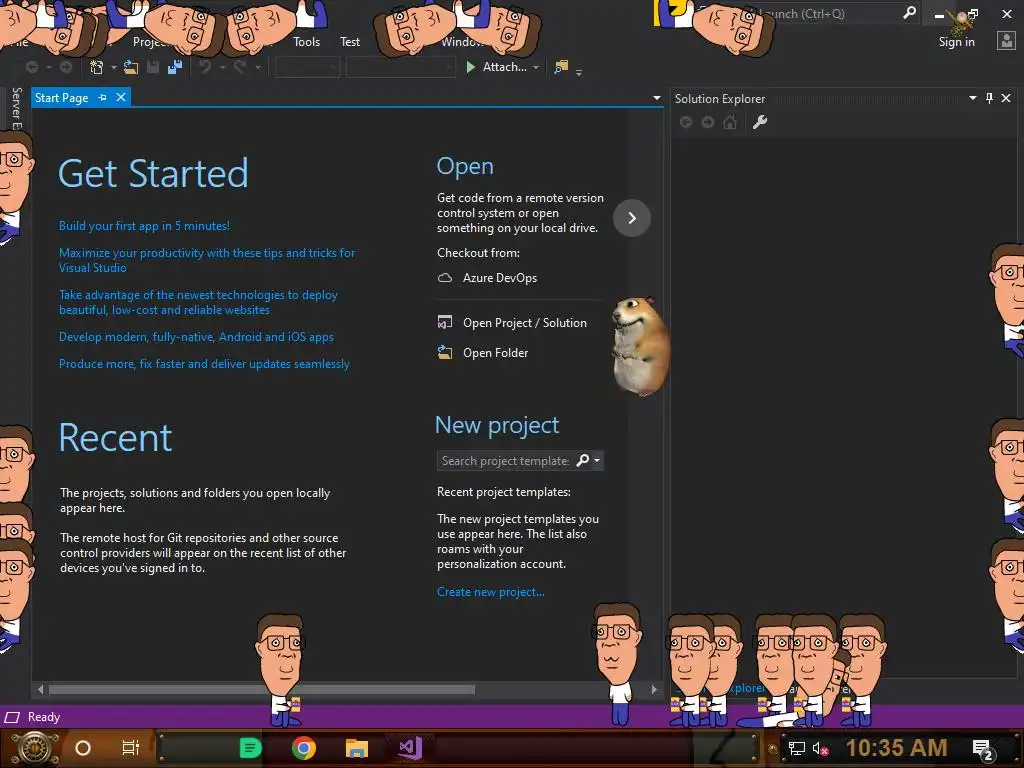Image resolution: width=1024 pixels, height=768 pixels.
Task: Open the Project menu
Action: click(152, 42)
